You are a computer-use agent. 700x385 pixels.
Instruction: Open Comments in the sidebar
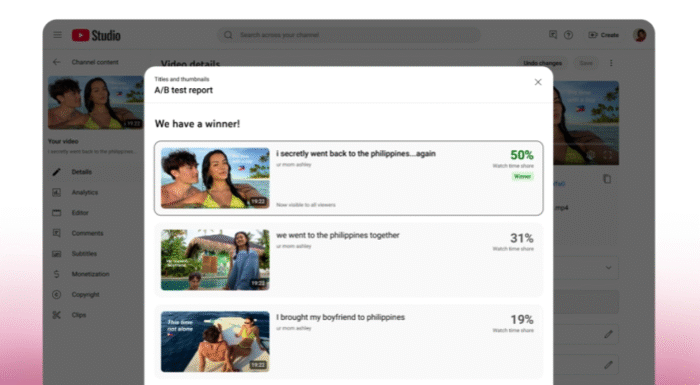88,233
